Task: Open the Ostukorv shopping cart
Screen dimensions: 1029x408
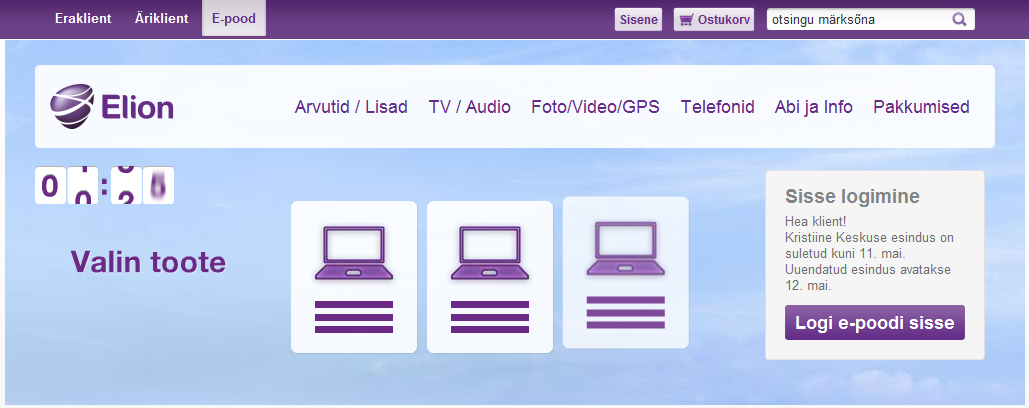Action: [713, 20]
